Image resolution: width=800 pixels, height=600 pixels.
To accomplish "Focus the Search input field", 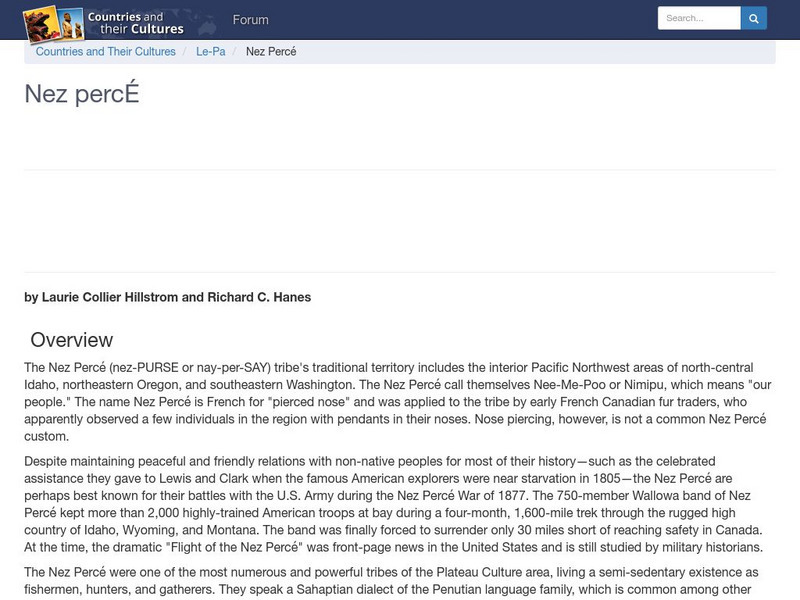I will pyautogui.click(x=699, y=18).
